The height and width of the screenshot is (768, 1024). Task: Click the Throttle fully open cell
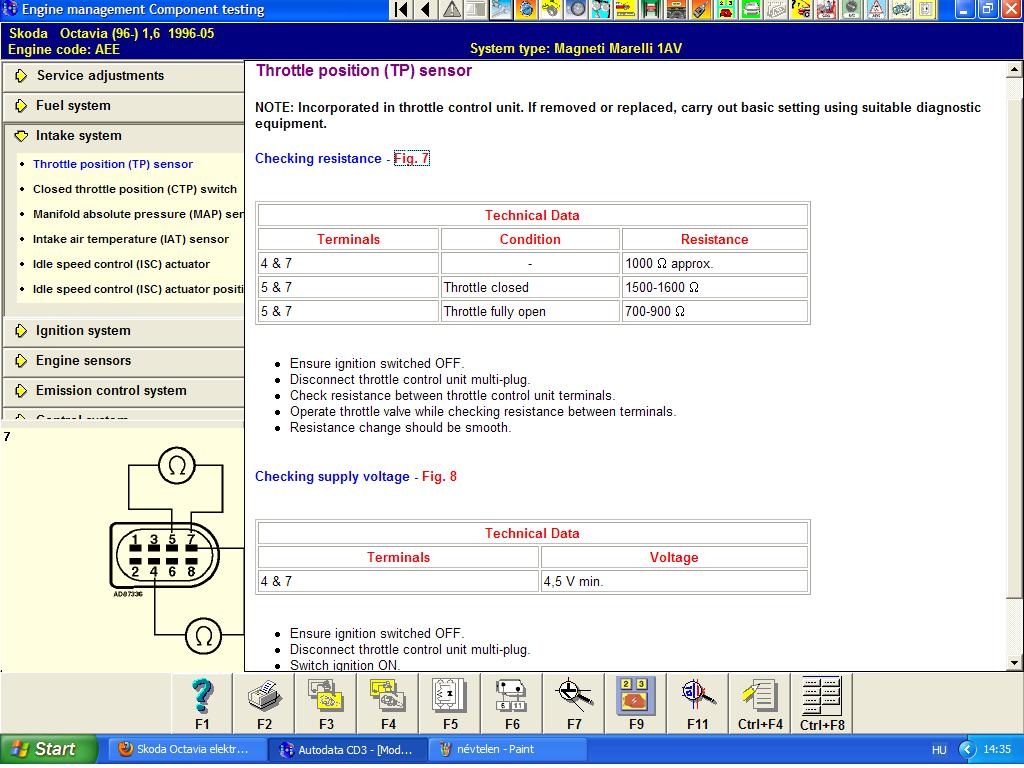pos(530,312)
